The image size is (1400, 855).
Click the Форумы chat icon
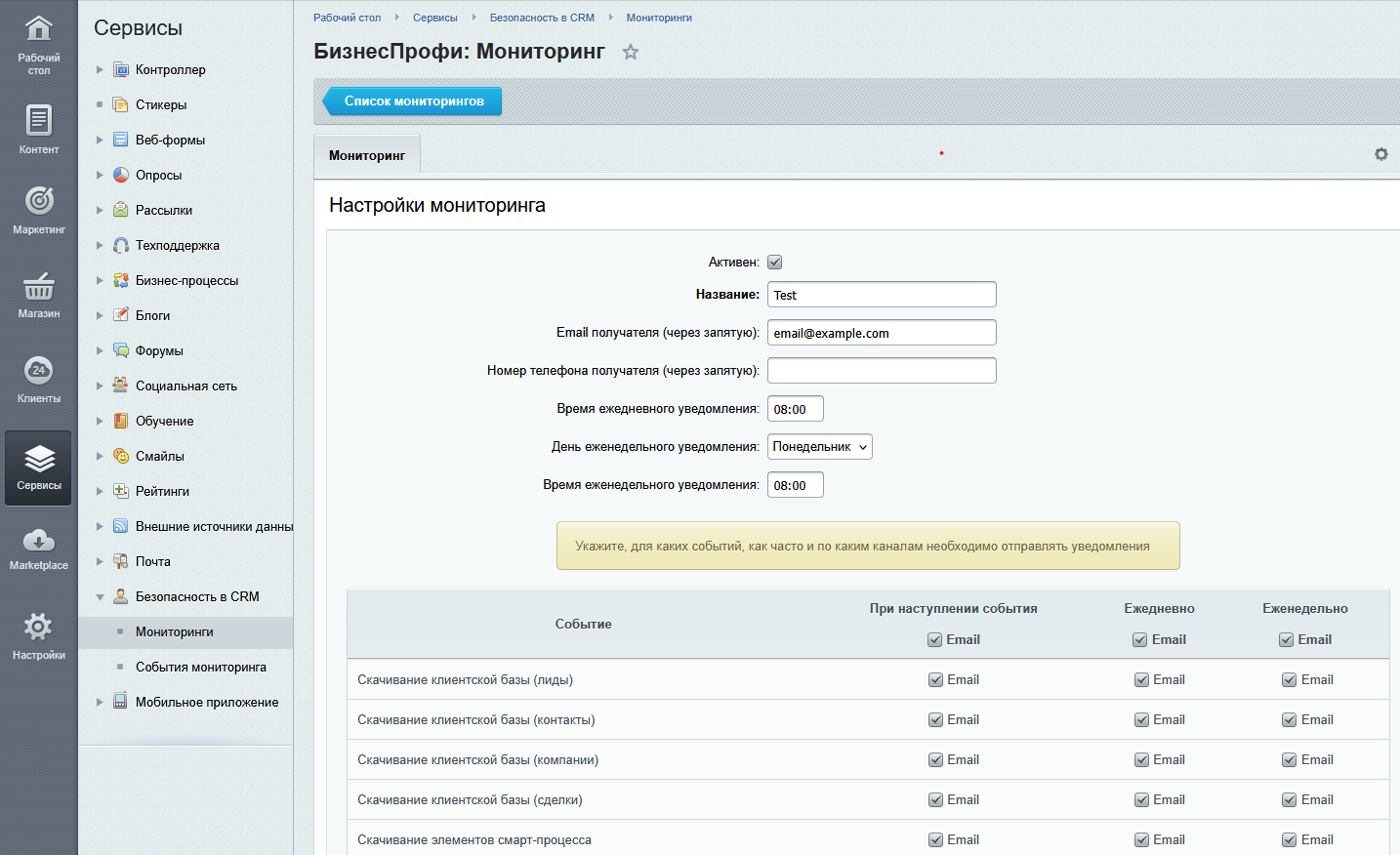pos(121,350)
